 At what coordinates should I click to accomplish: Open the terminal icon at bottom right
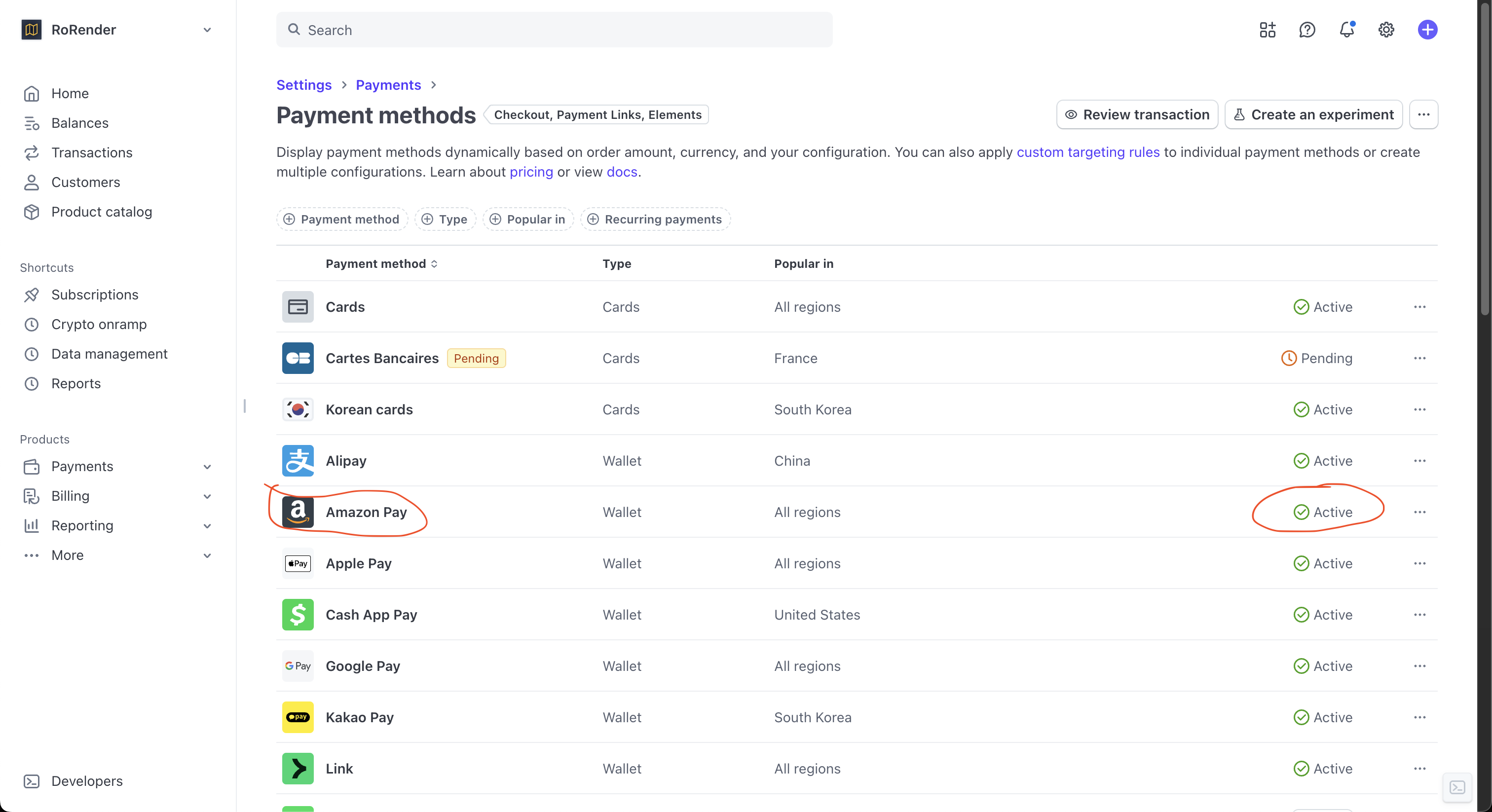pyautogui.click(x=1457, y=787)
